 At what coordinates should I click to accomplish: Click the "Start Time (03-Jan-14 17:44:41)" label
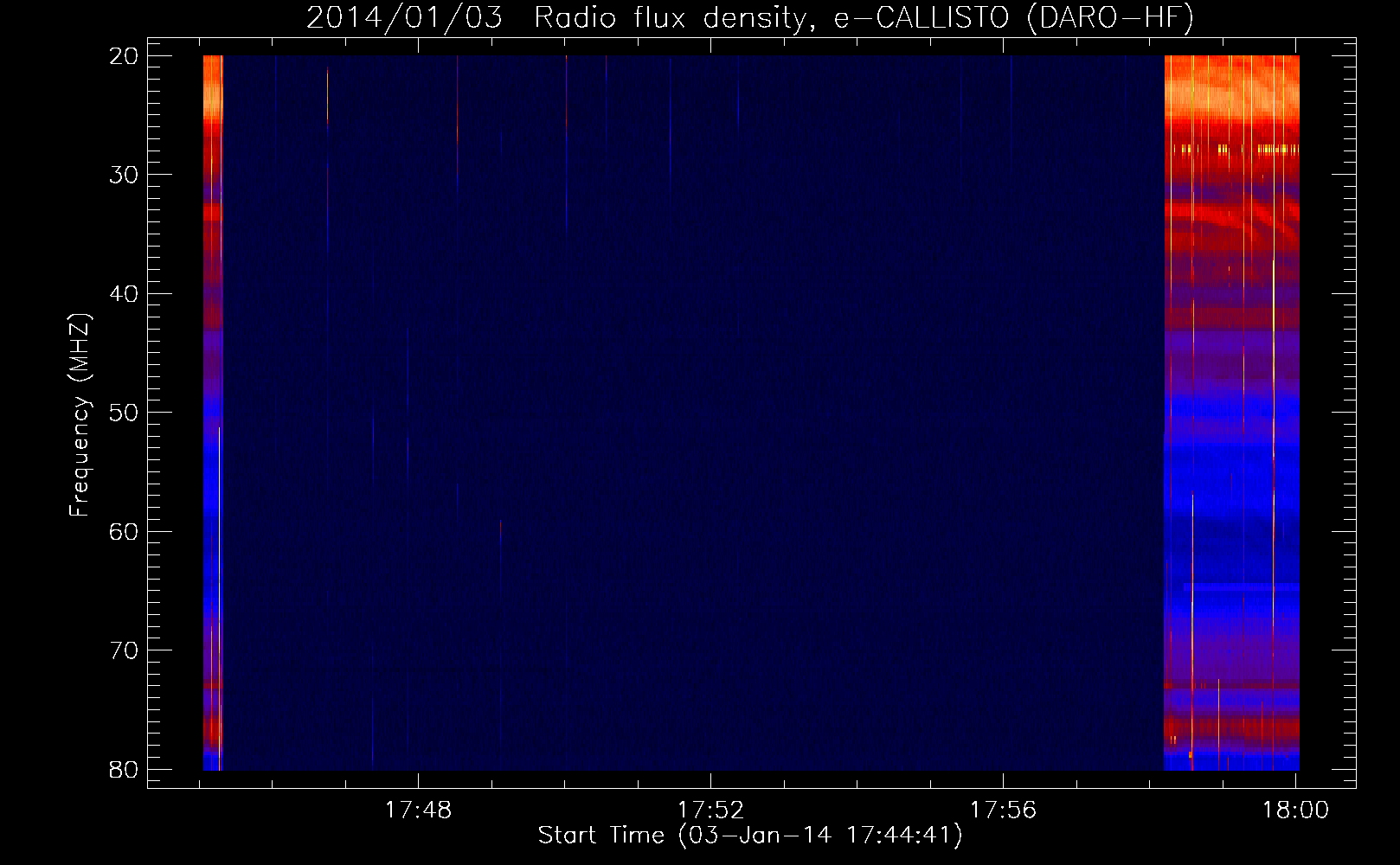(x=750, y=836)
